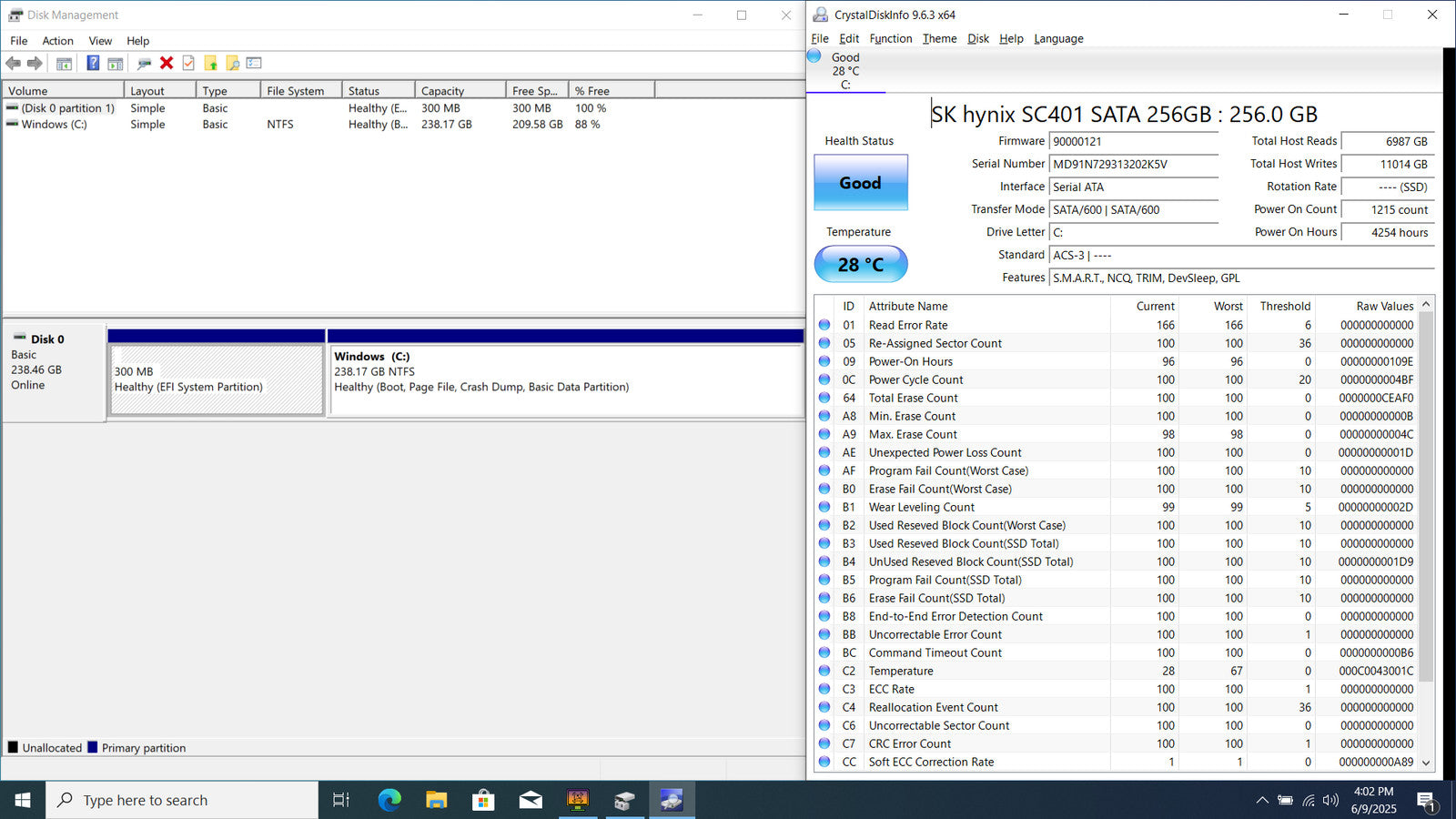
Task: Open CrystalDiskInfo Theme menu
Action: (939, 38)
